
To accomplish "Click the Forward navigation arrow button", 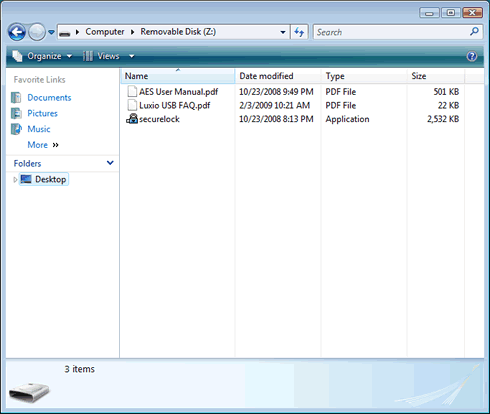I will pos(37,32).
